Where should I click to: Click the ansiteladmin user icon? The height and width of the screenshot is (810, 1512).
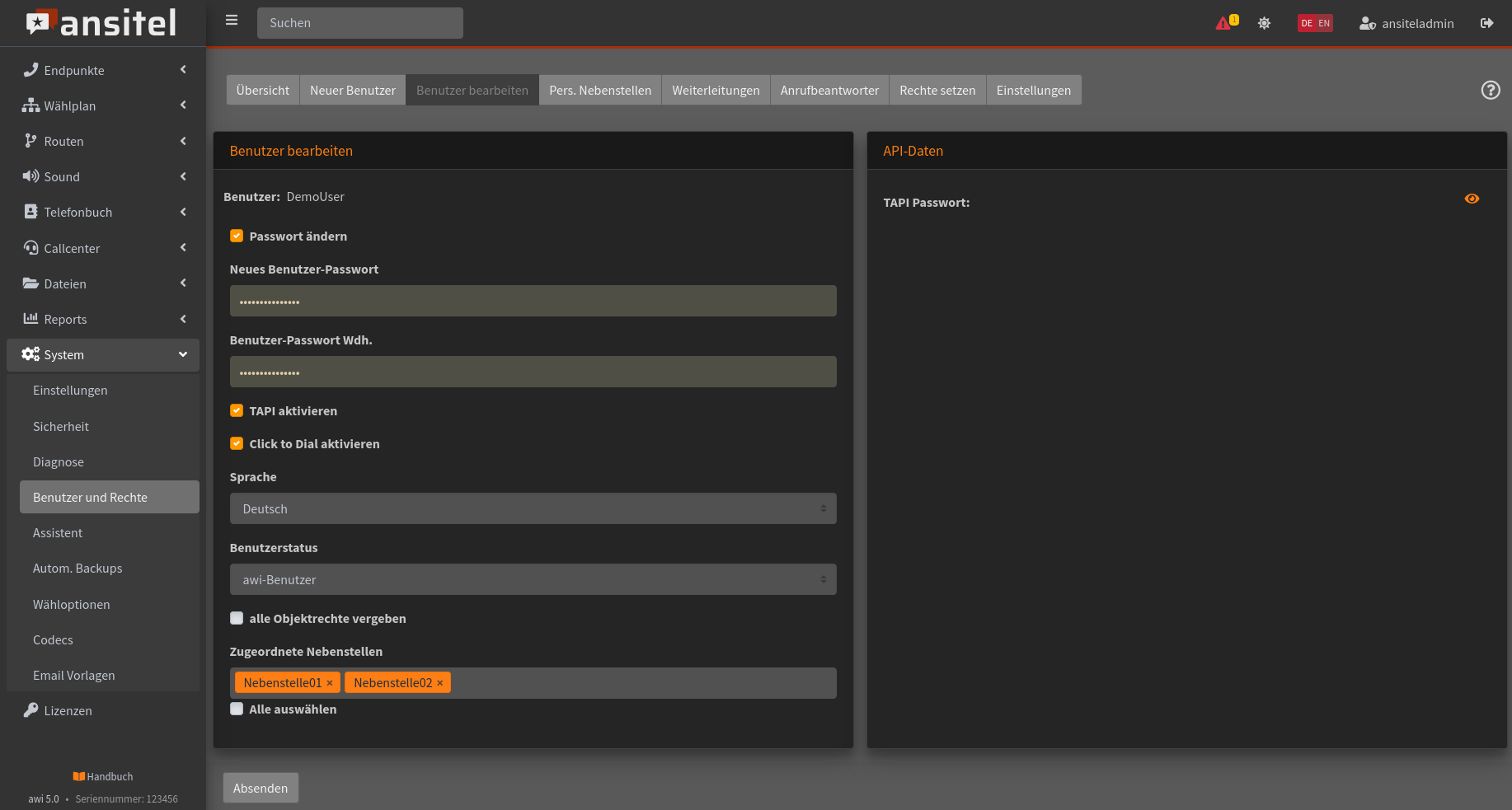coord(1367,23)
